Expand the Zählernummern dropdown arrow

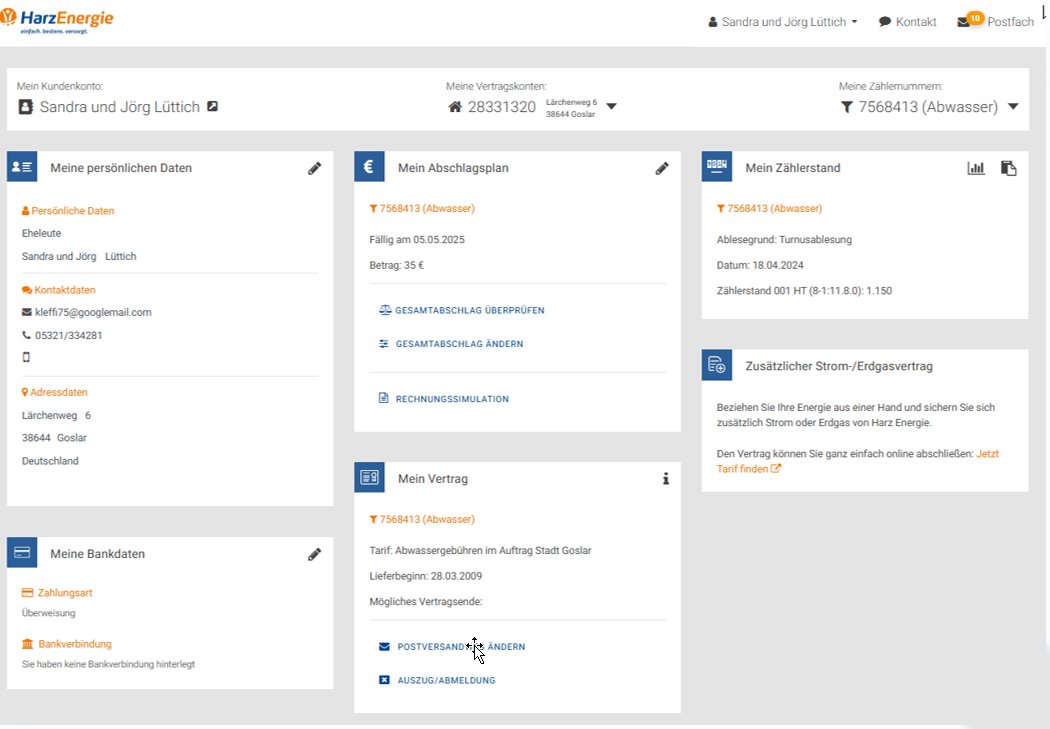coord(1013,106)
